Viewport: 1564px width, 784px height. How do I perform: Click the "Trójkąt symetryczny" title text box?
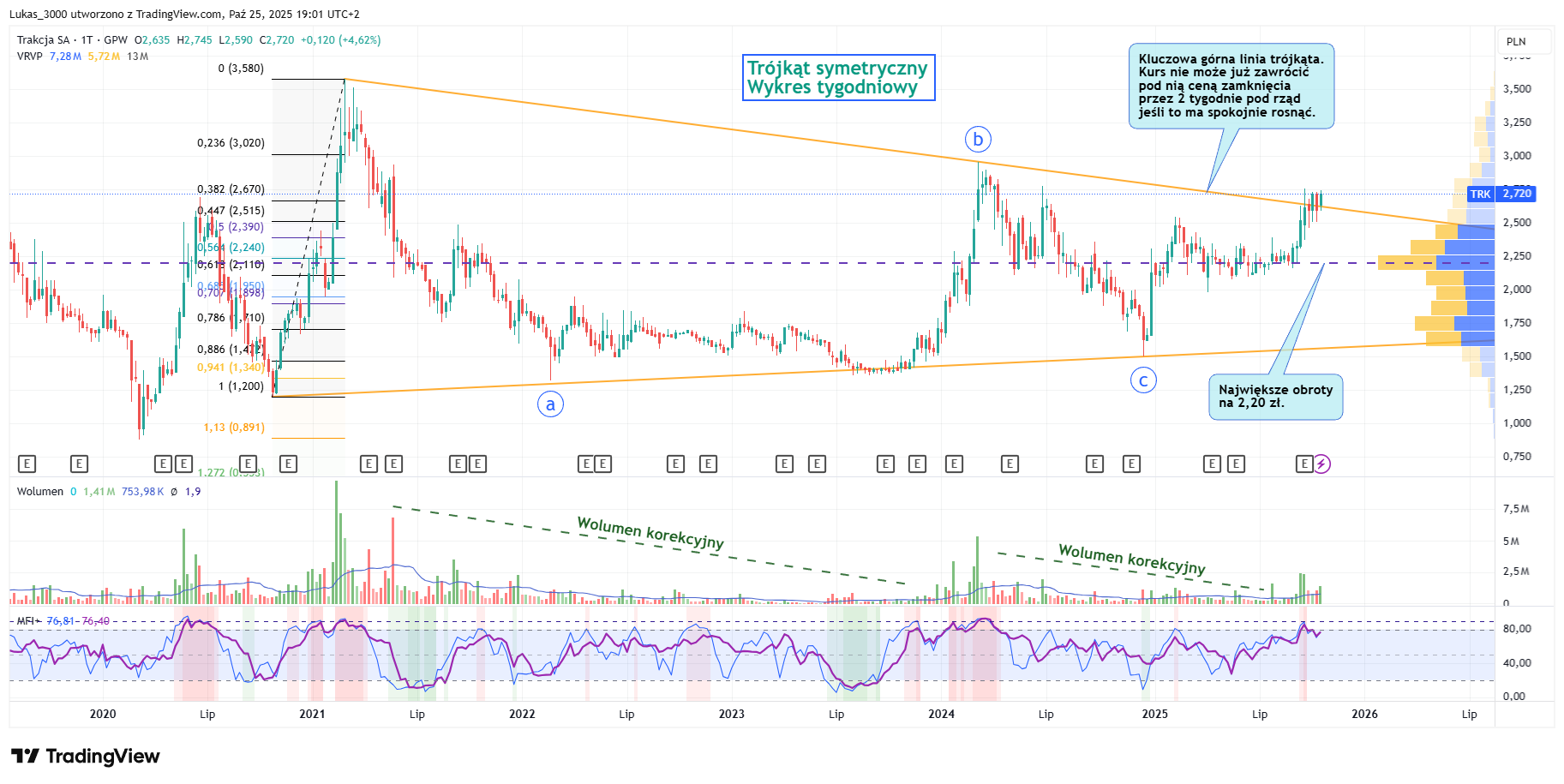[837, 78]
